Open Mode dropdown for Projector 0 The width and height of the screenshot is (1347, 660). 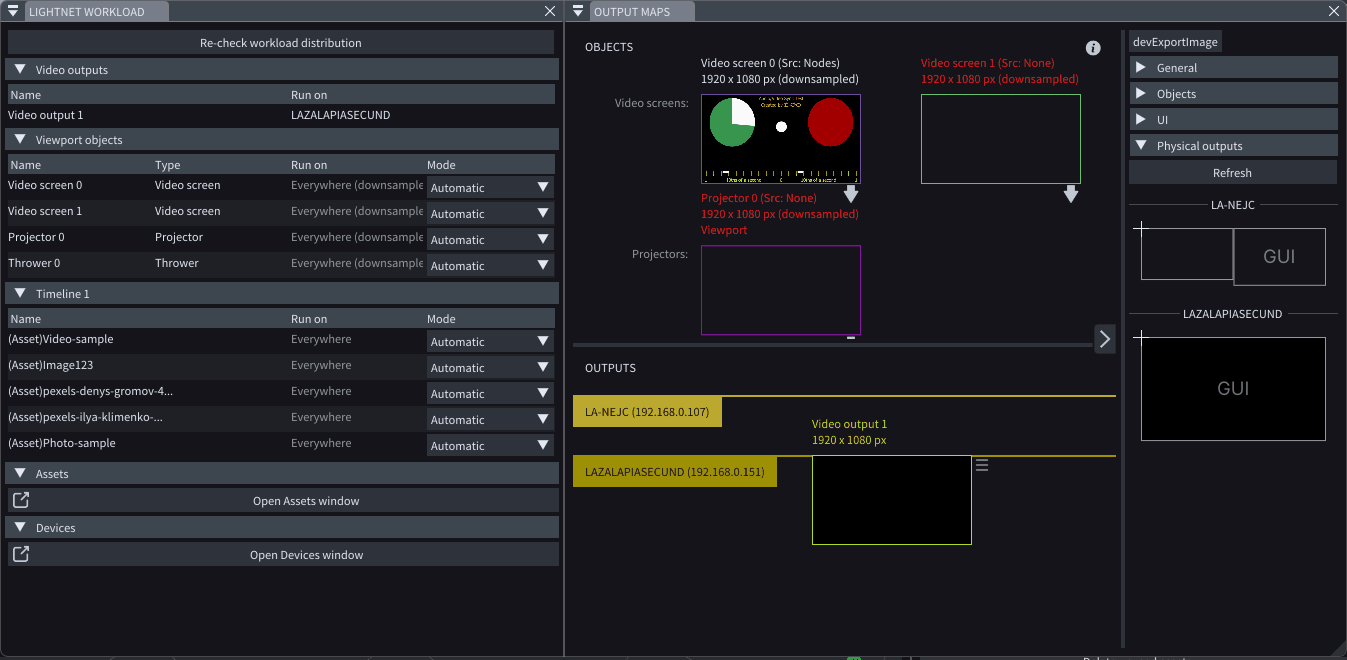coord(490,239)
